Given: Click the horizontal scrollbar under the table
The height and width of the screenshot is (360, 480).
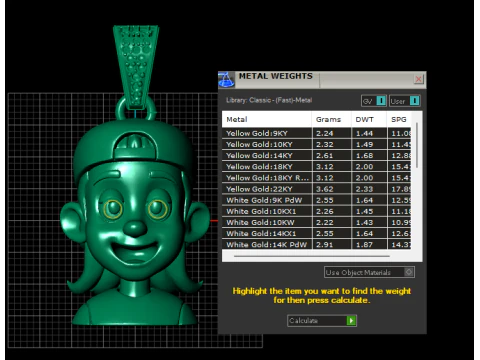Looking at the screenshot, I should [x=312, y=256].
